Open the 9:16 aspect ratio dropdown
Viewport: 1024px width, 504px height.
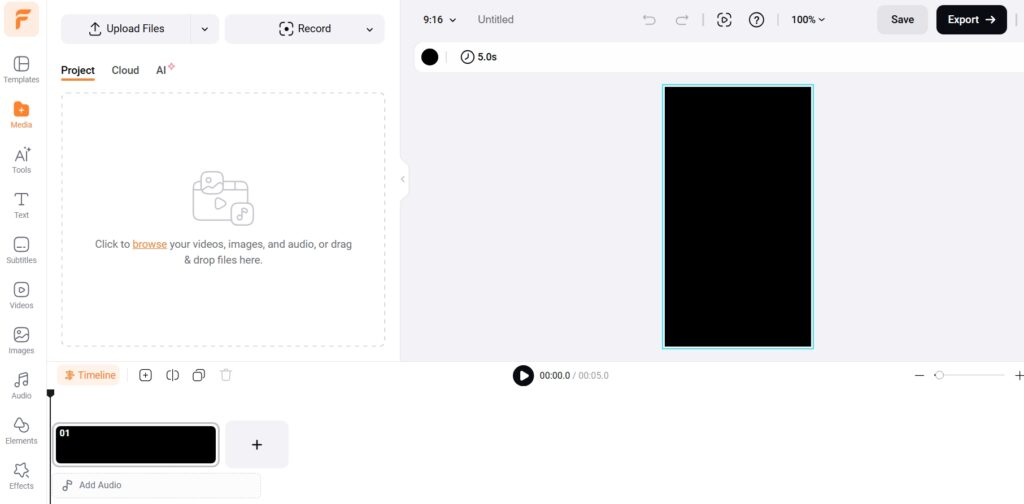tap(439, 20)
